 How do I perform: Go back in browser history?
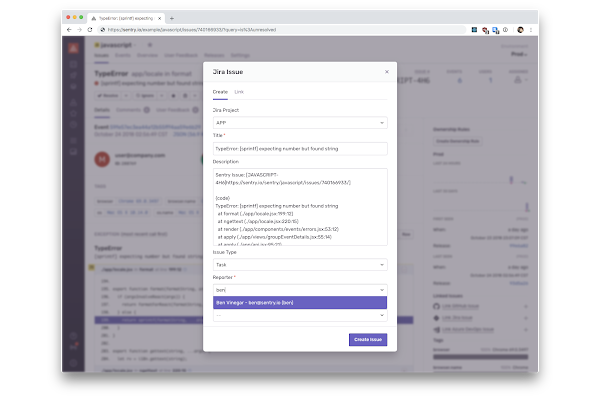pyautogui.click(x=69, y=29)
